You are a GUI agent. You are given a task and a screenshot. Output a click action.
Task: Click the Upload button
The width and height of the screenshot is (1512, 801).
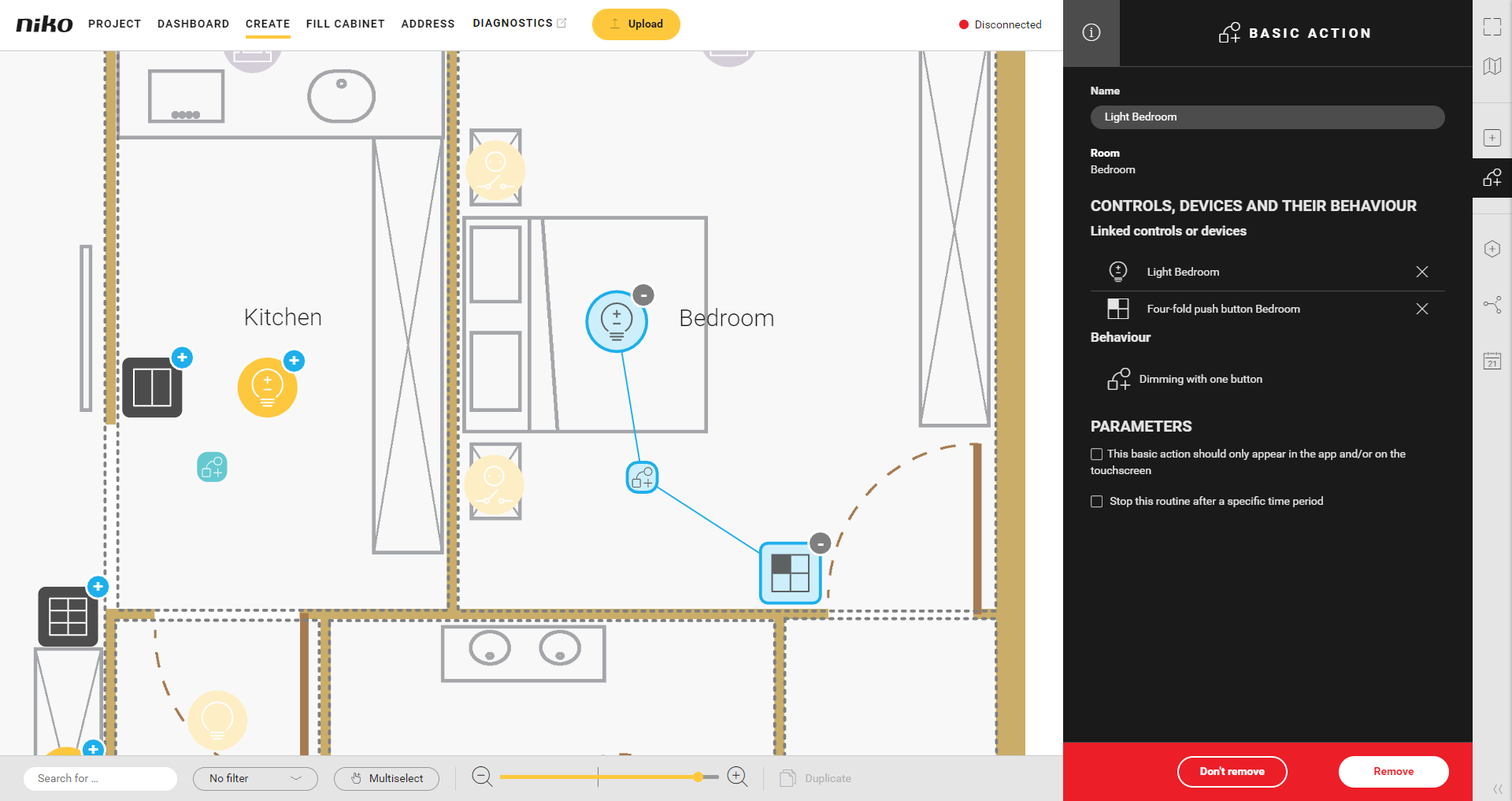point(636,24)
